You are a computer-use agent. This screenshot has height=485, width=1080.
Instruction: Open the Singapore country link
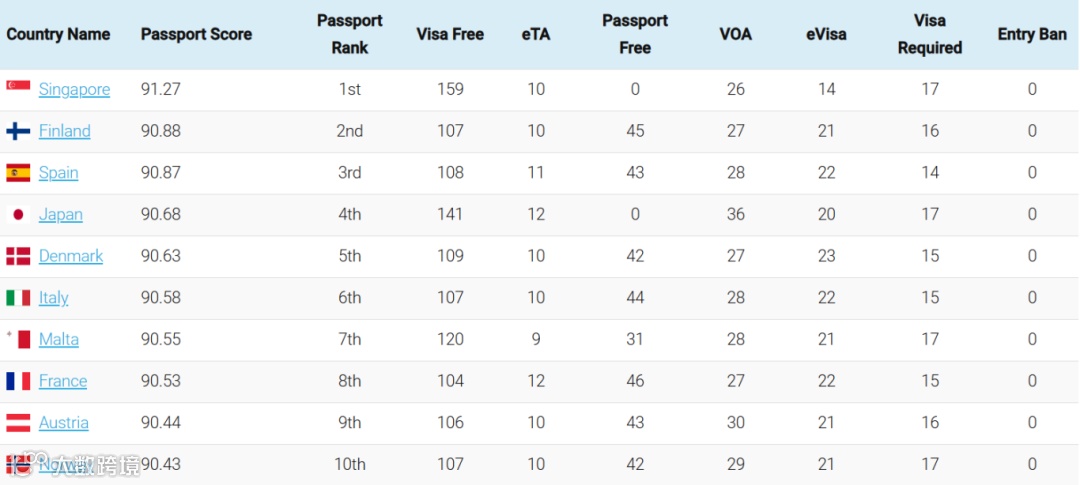74,90
